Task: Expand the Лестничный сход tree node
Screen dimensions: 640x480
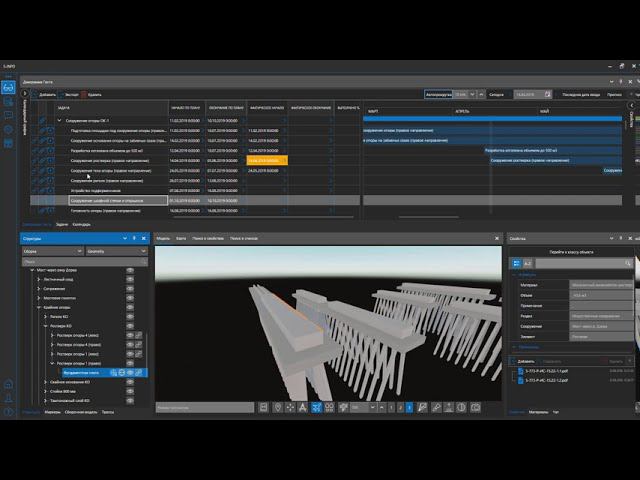Action: (x=39, y=280)
